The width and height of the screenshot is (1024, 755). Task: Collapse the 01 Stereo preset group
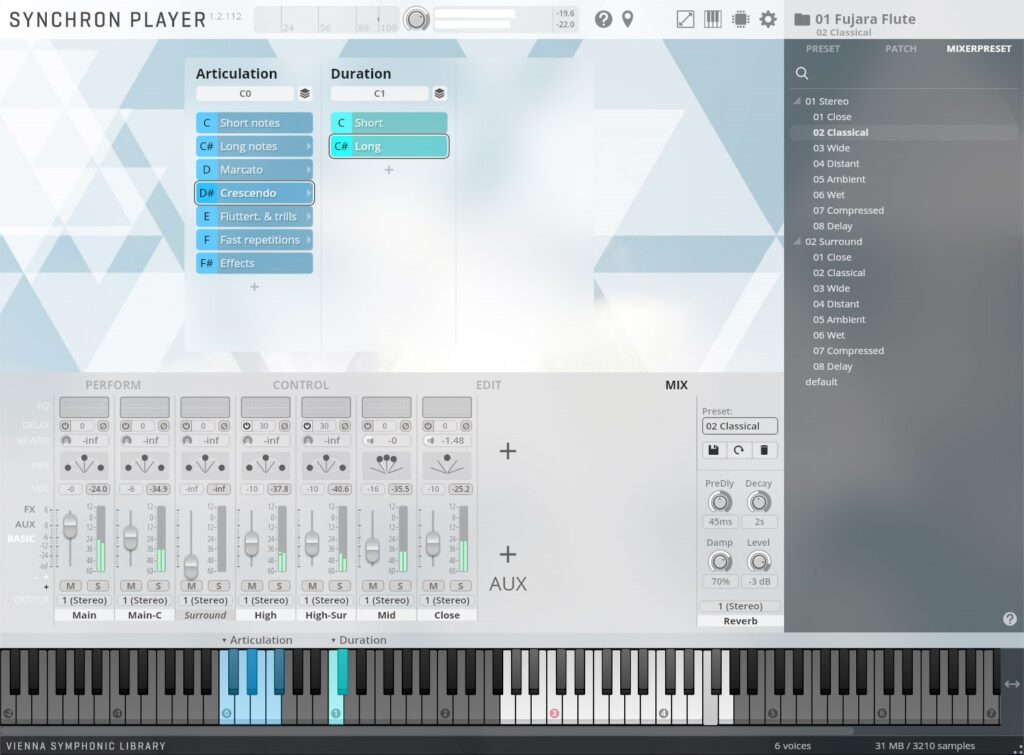[797, 101]
